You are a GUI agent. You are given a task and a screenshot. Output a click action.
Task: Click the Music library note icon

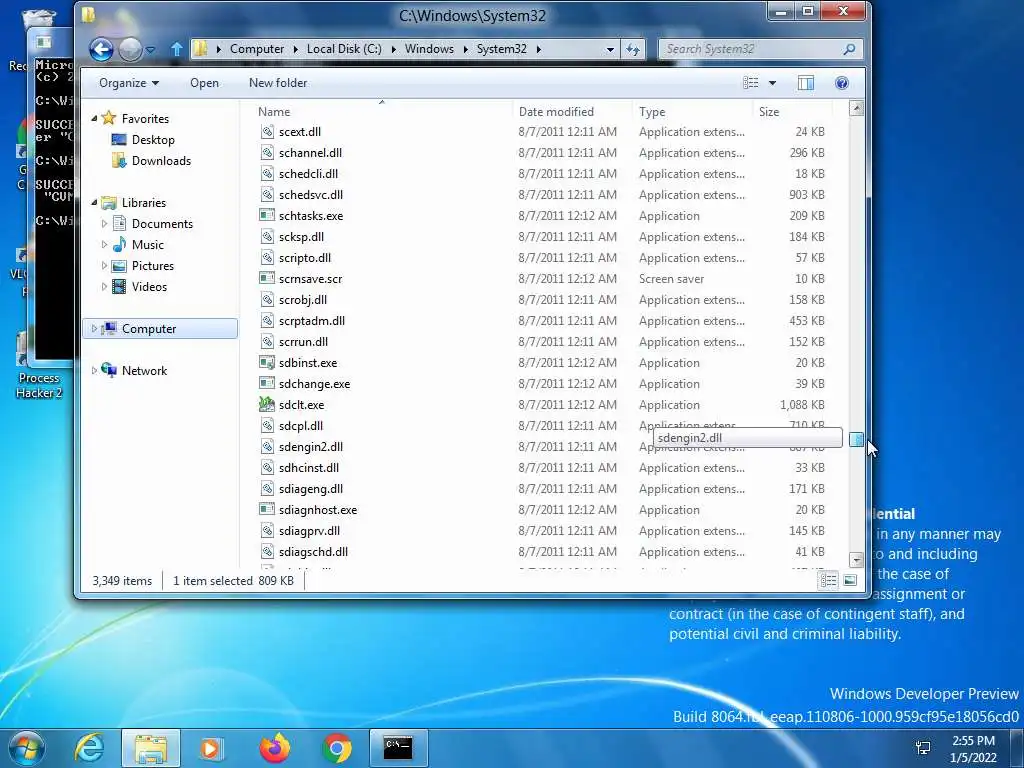(120, 244)
